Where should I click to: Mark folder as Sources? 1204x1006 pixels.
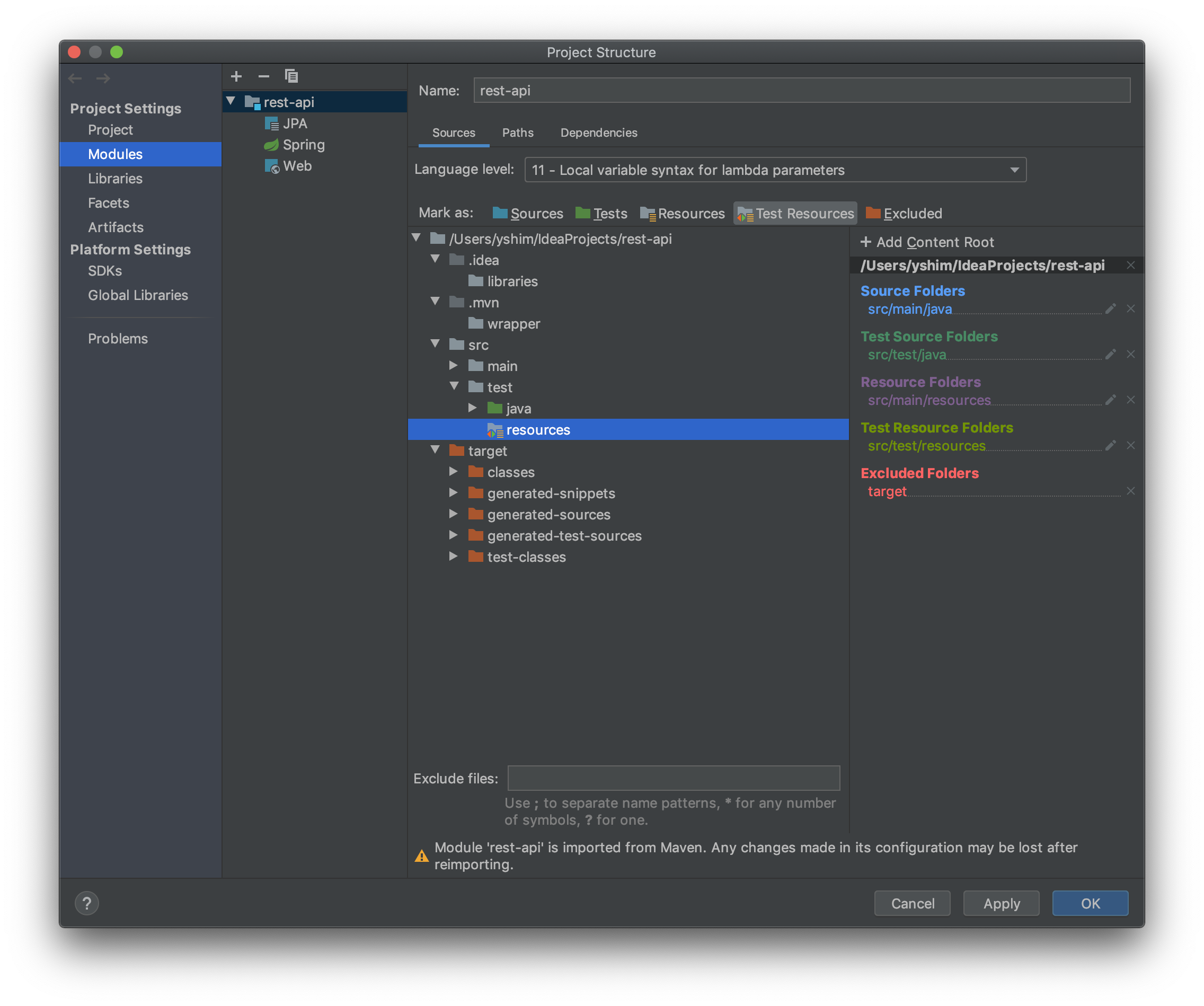tap(527, 214)
